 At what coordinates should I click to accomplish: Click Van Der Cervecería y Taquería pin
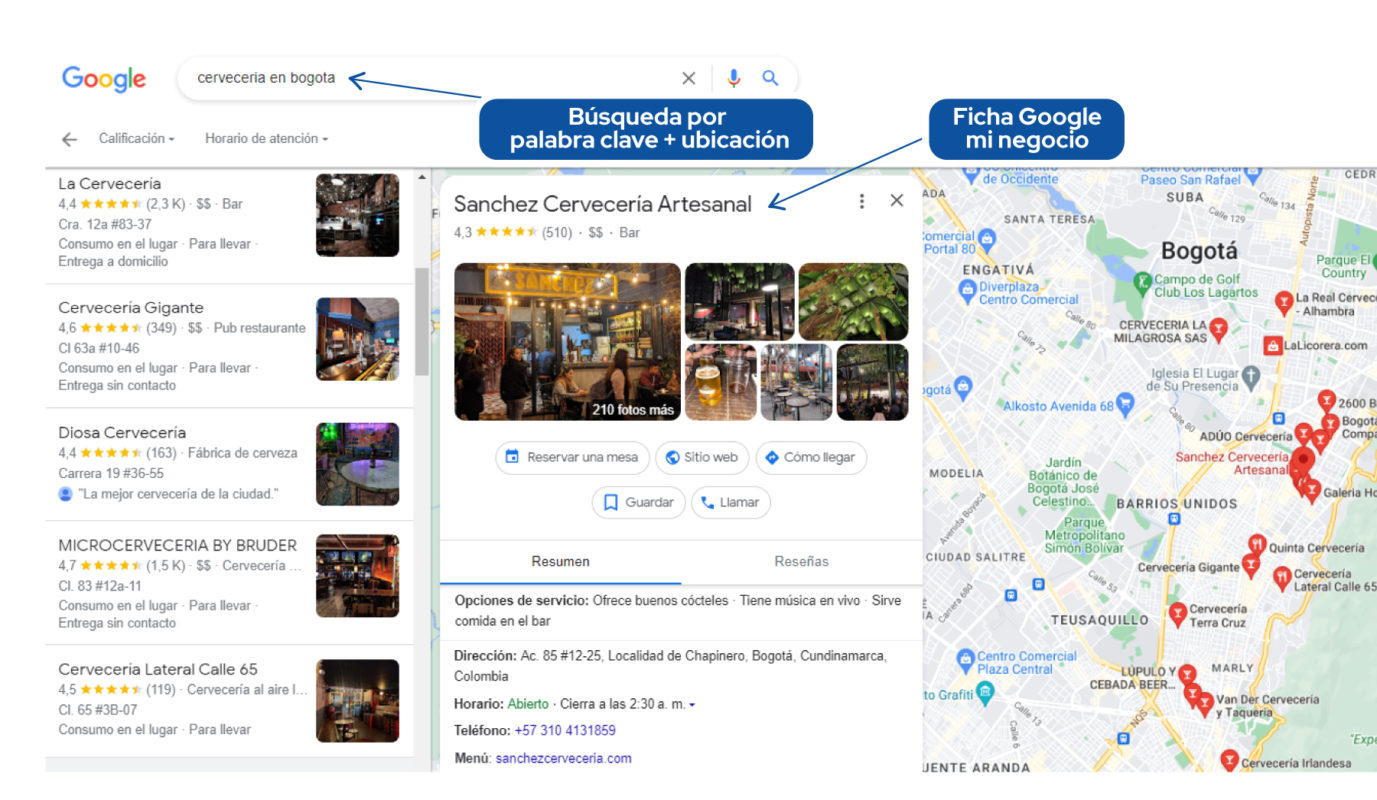coord(1204,704)
